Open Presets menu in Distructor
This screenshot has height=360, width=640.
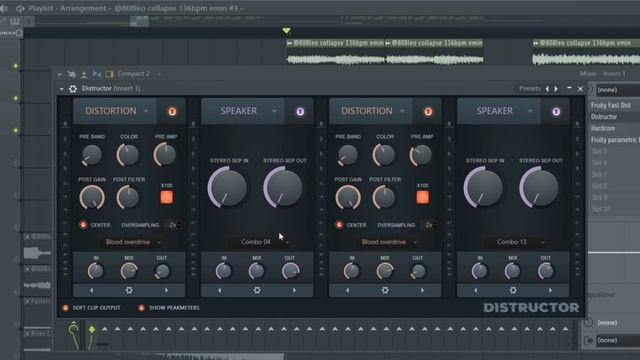click(529, 89)
